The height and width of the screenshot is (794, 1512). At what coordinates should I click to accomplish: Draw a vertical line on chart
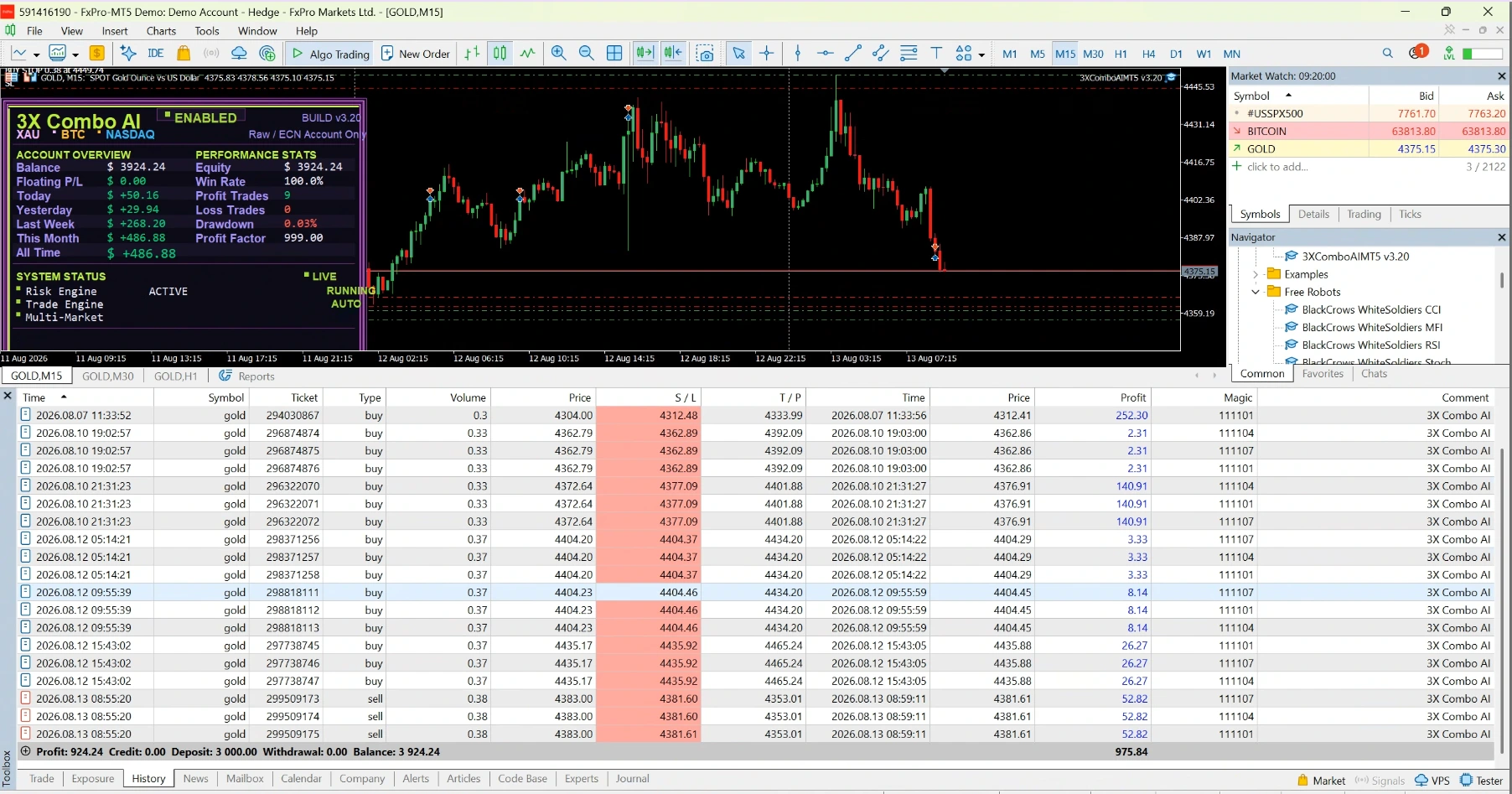[798, 54]
